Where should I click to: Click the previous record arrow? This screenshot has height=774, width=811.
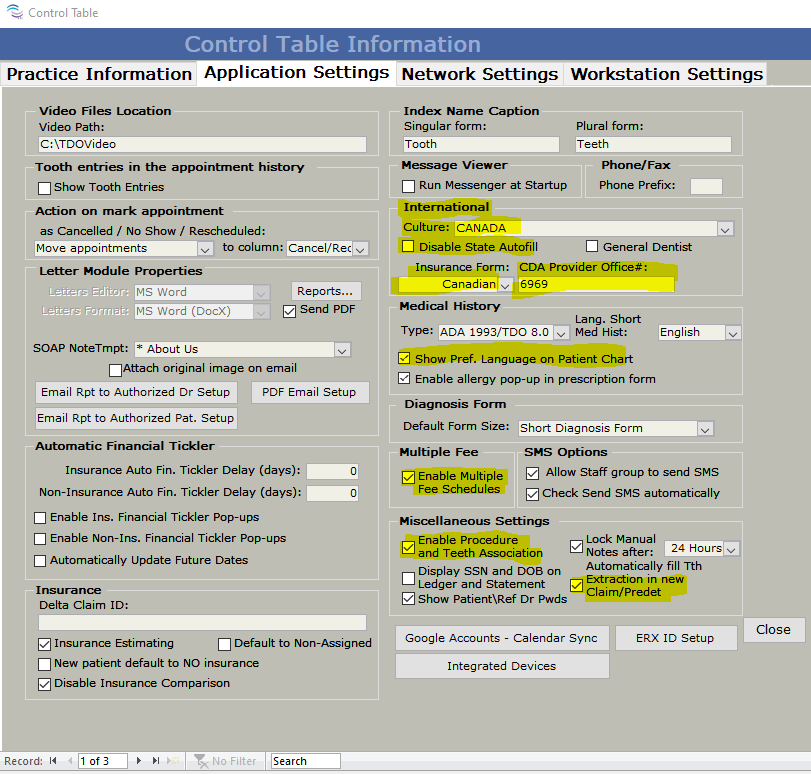(x=68, y=761)
